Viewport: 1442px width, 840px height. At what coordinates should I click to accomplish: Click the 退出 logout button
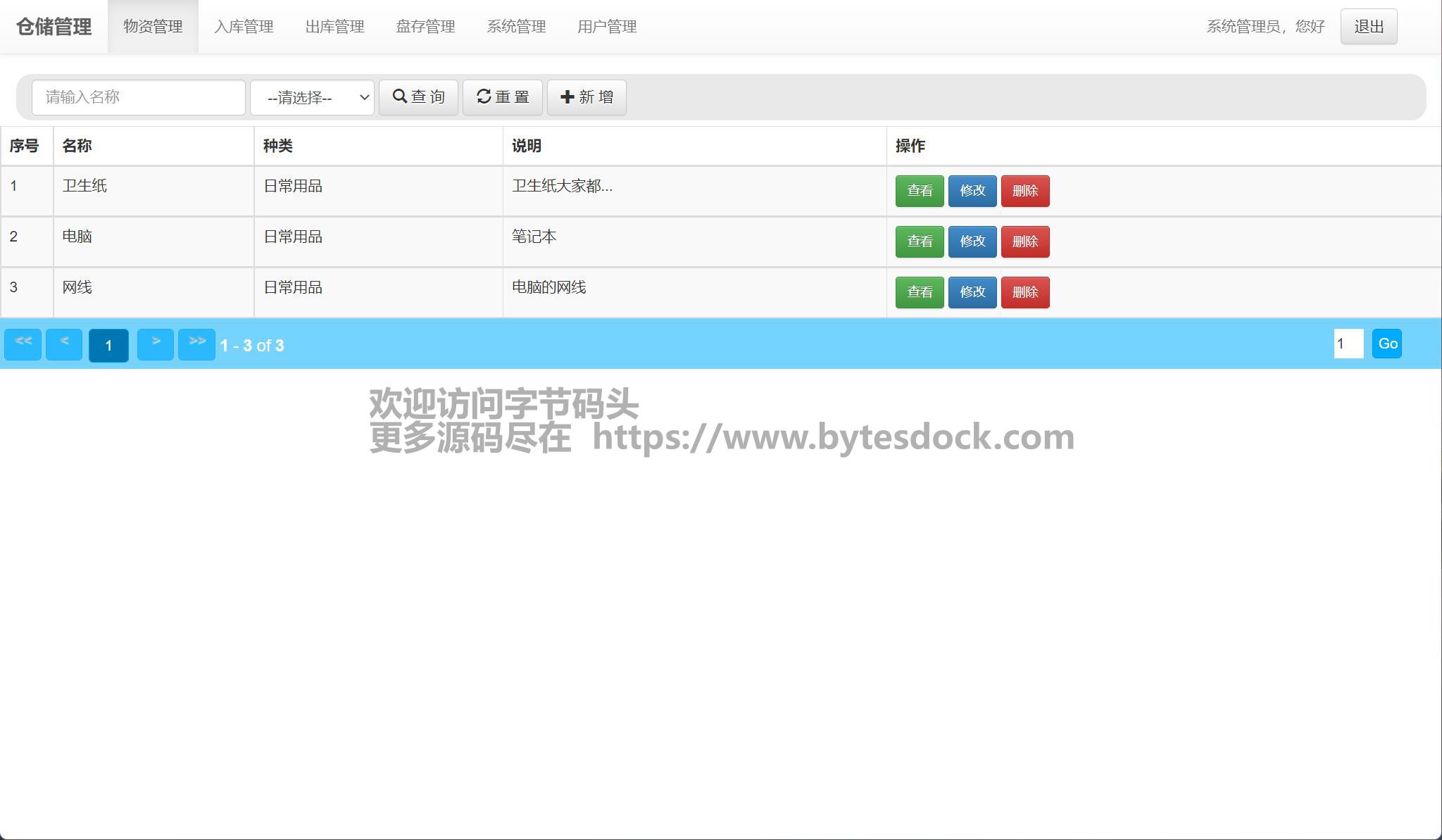[x=1368, y=27]
